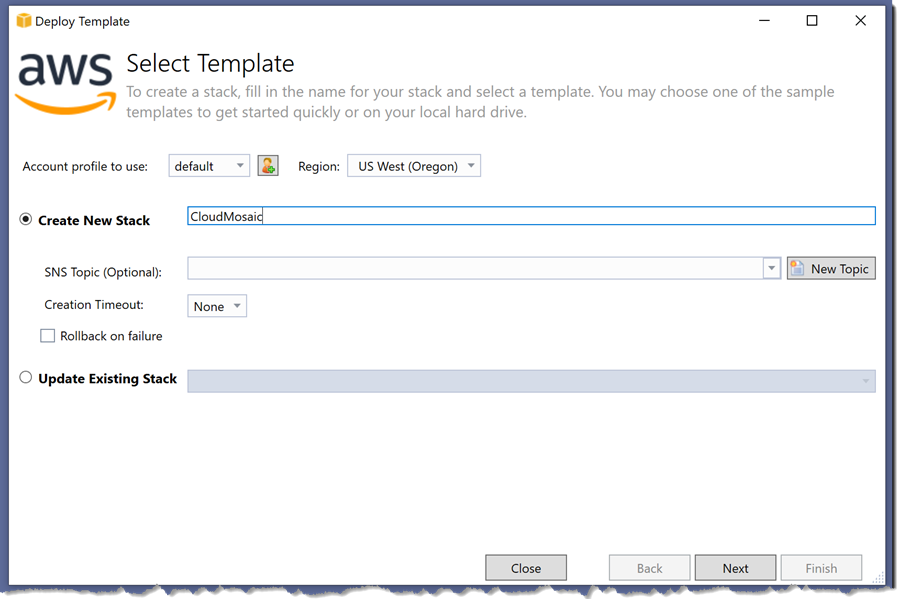Expand the SNS Topic dropdown arrow

click(x=771, y=269)
